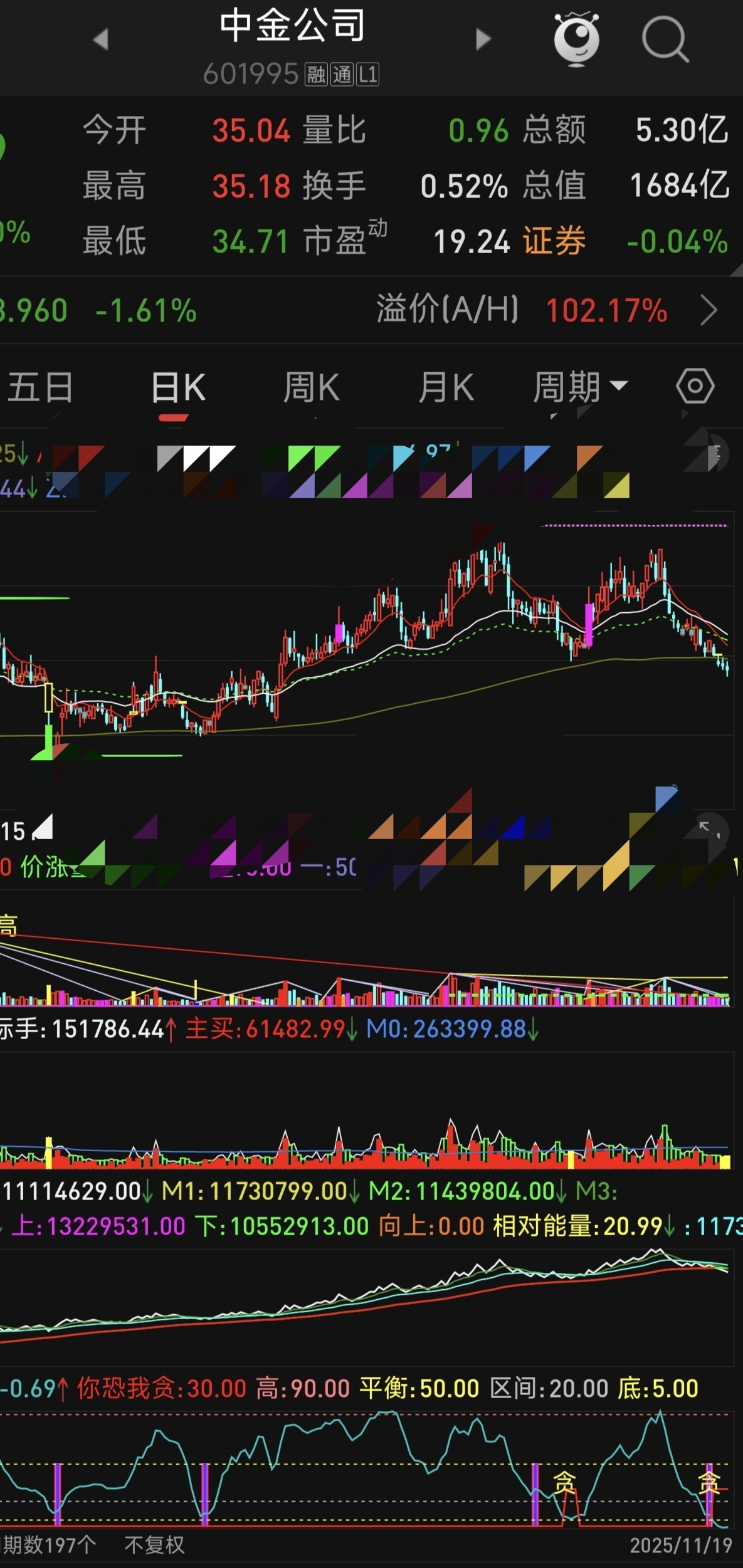Tap 最高 value 35.18
The image size is (743, 1568).
251,186
